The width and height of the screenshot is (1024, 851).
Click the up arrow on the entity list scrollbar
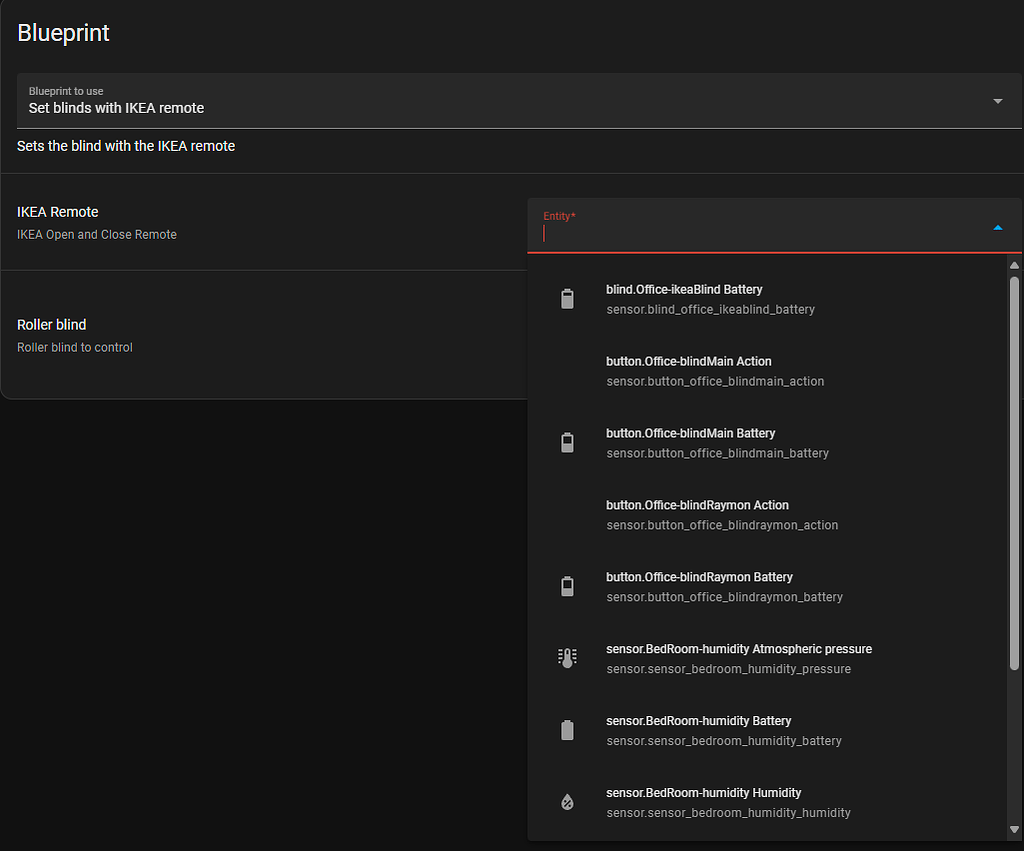[1014, 265]
